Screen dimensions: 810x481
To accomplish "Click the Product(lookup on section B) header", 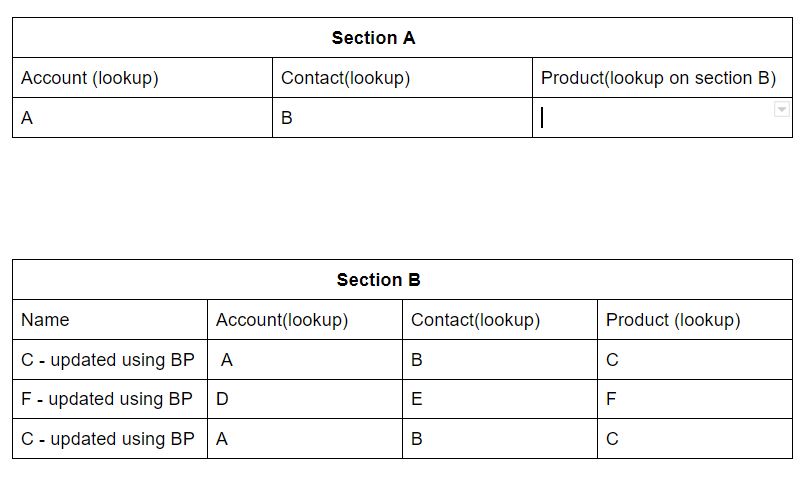I will click(x=658, y=78).
